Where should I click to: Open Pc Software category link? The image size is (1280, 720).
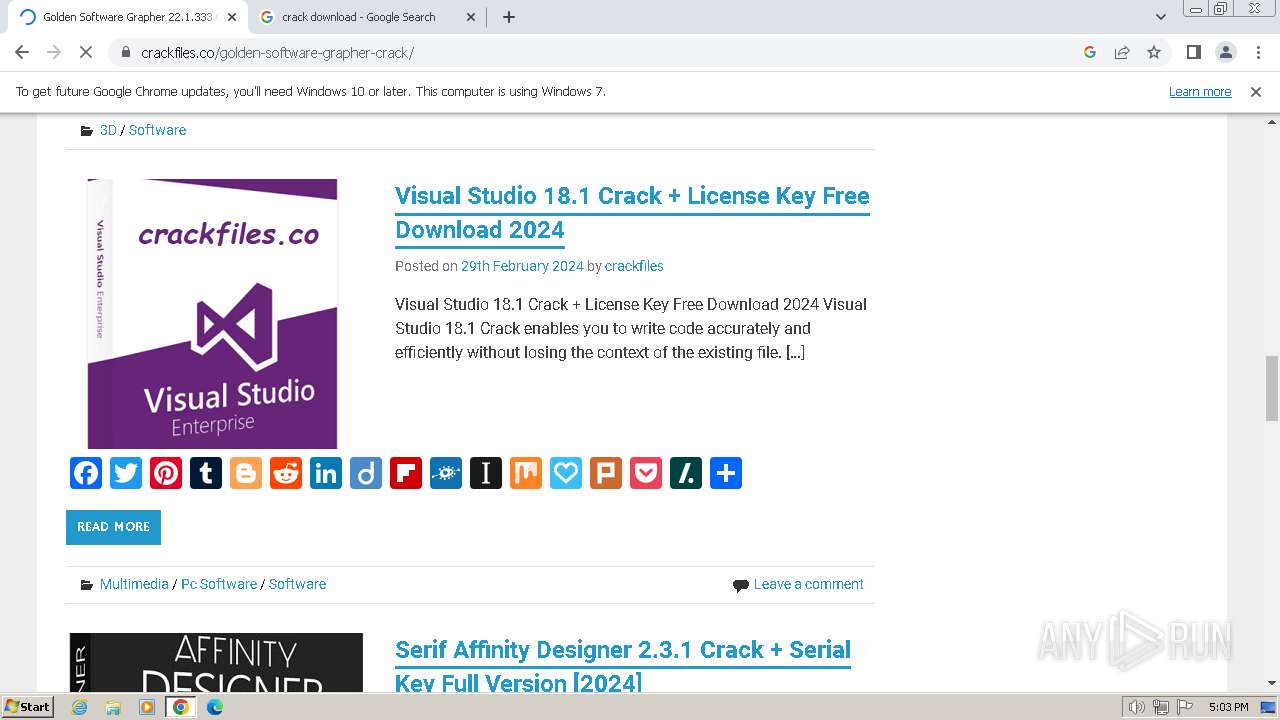[219, 584]
